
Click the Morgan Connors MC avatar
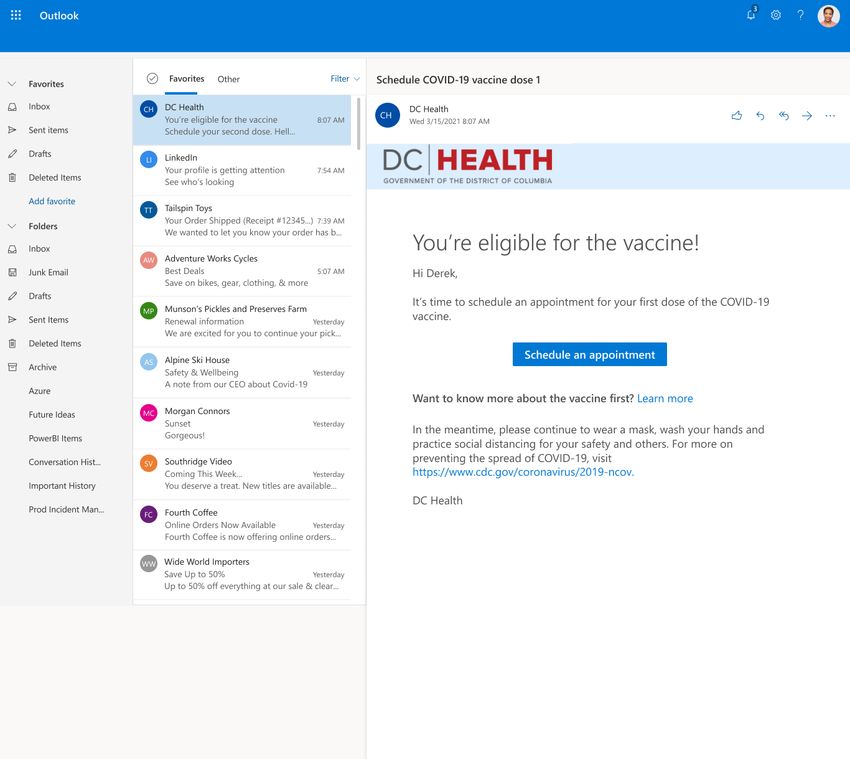[149, 413]
